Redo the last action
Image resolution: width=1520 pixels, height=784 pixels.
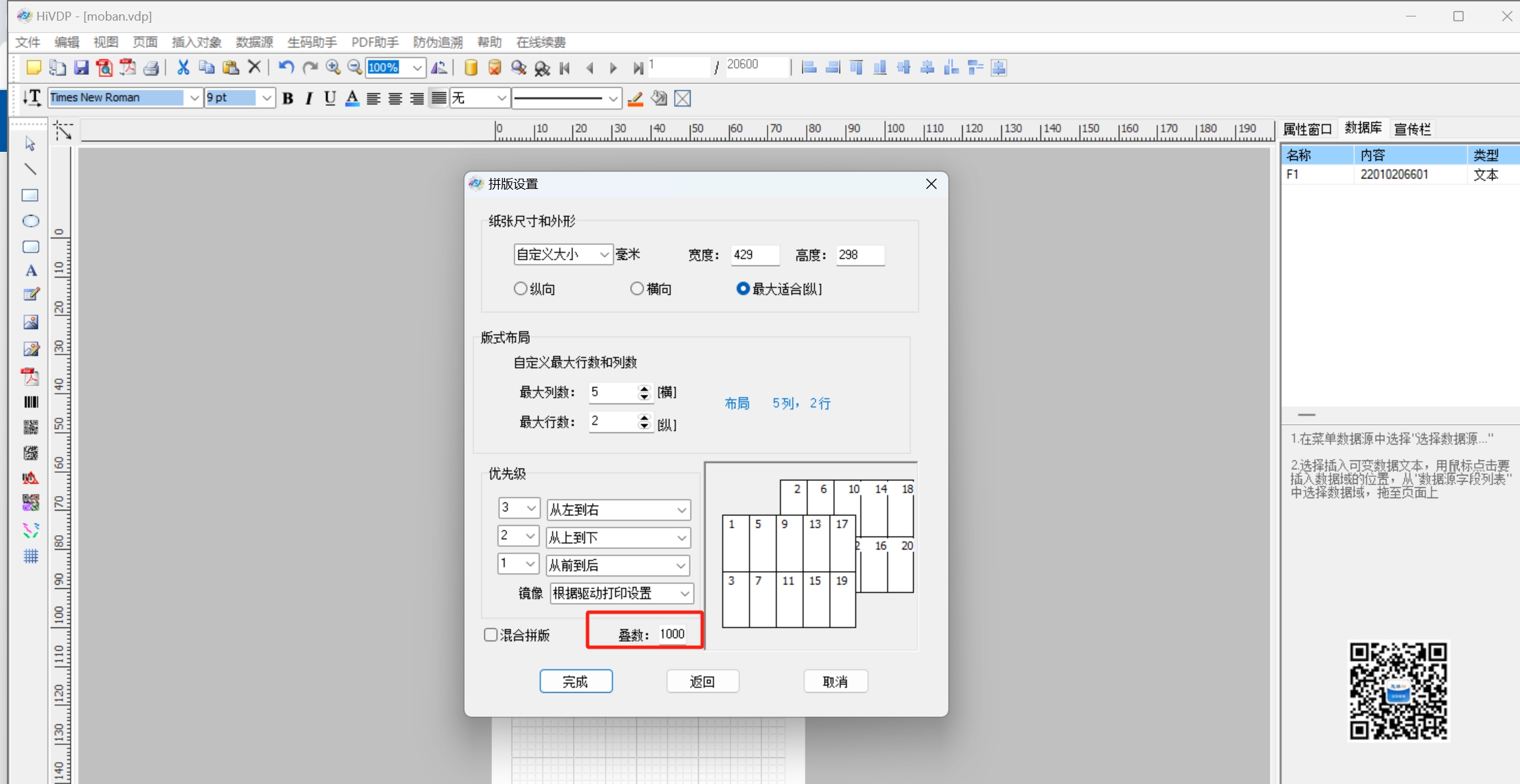coord(310,67)
